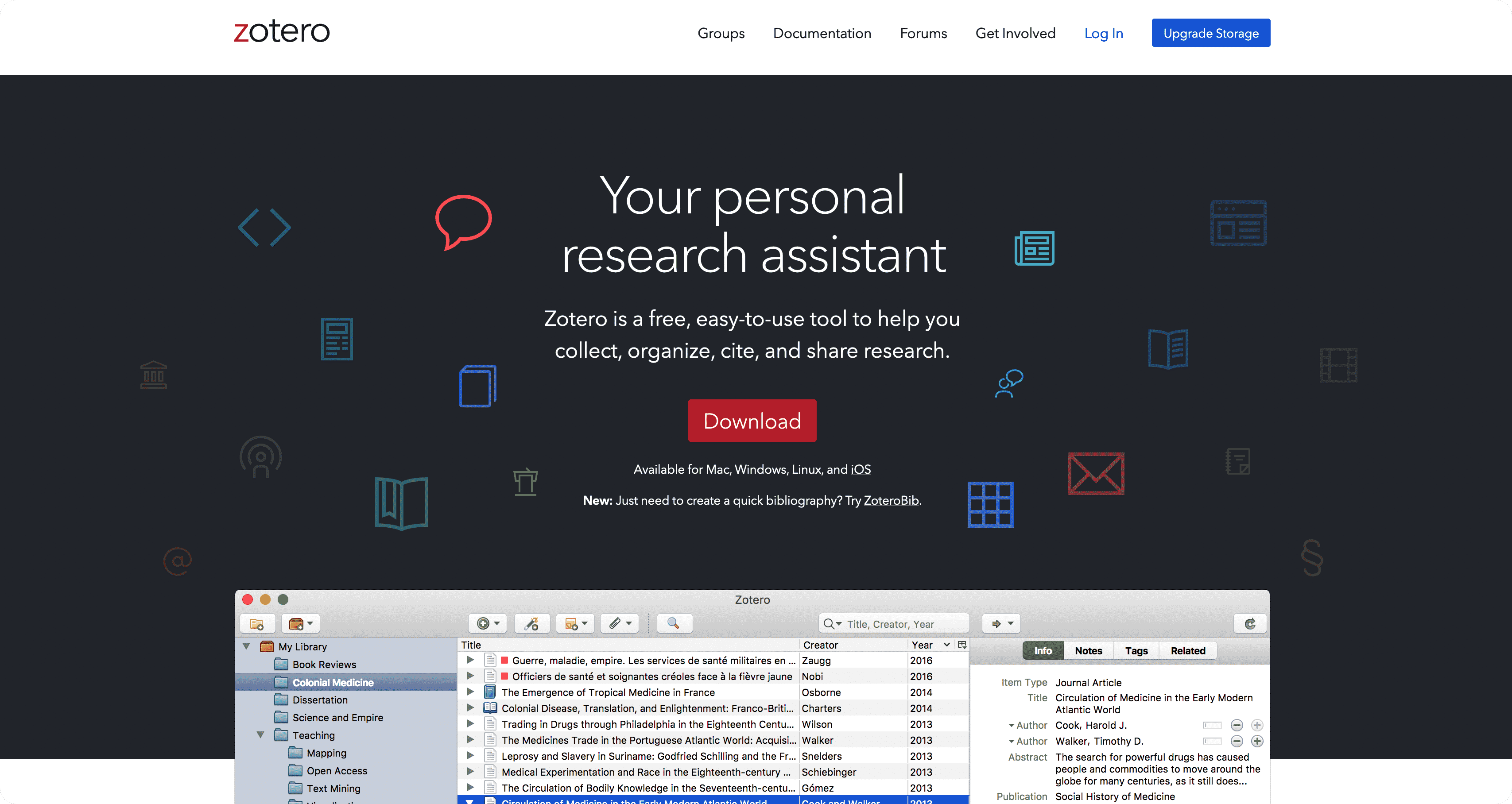
Task: Click the Log In link
Action: coord(1104,34)
